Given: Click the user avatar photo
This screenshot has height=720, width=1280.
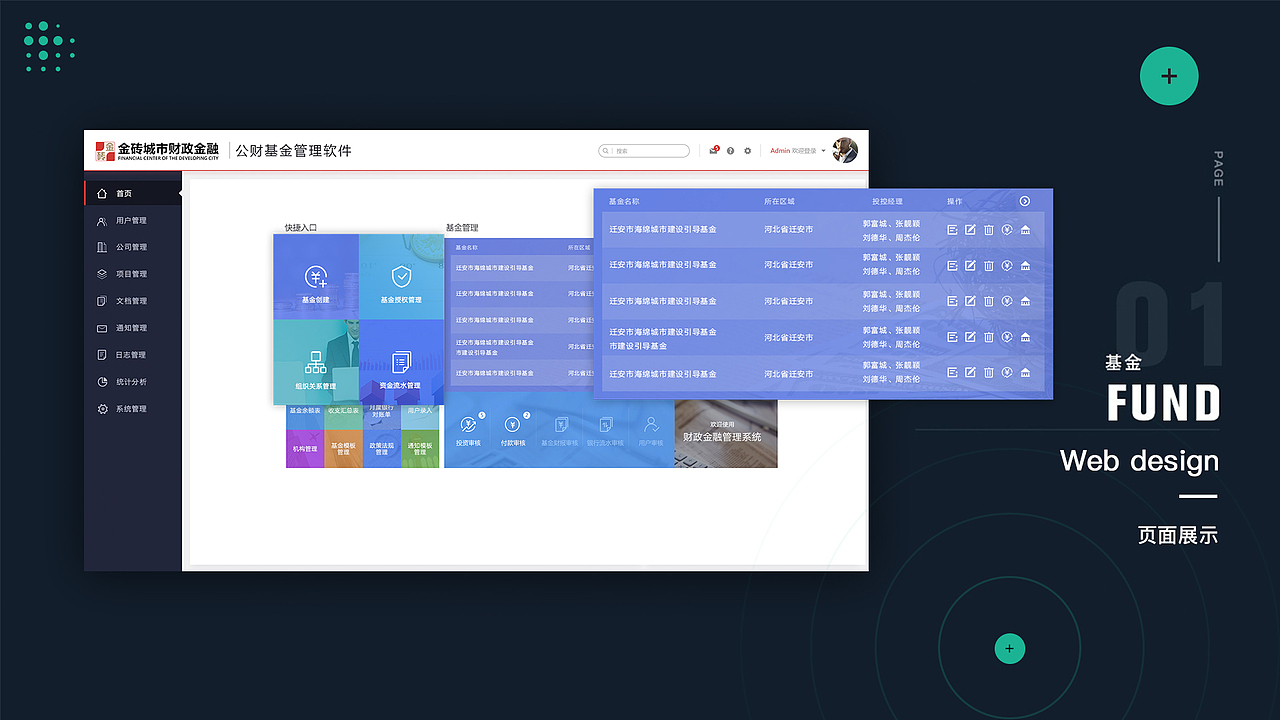Looking at the screenshot, I should (845, 150).
